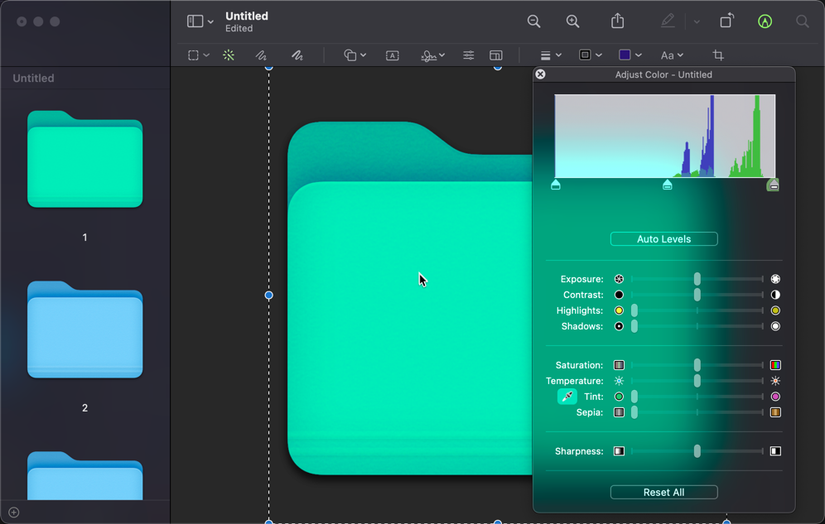Select the Instant Alpha wand tool
825x524 pixels.
pyautogui.click(x=229, y=55)
